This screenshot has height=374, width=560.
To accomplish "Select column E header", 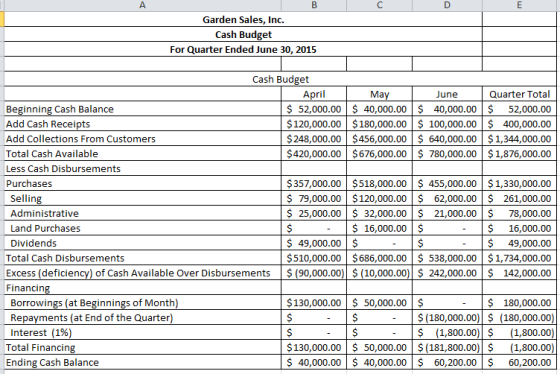I will [x=519, y=5].
